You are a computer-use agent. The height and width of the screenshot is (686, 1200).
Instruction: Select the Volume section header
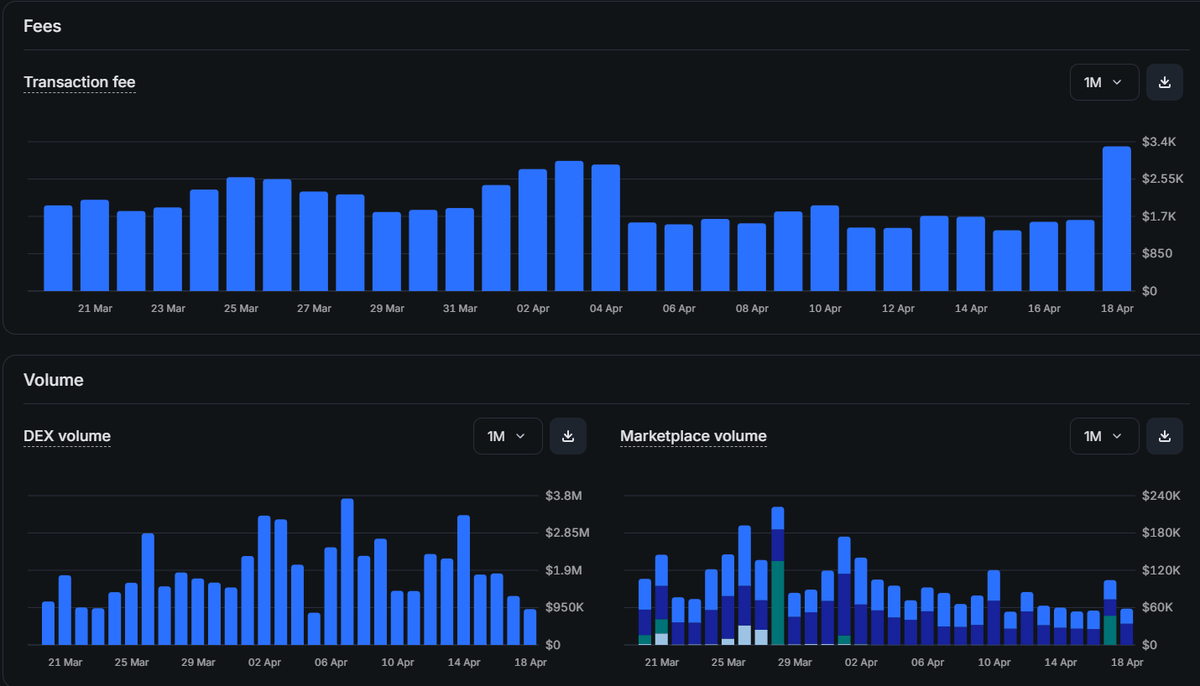(54, 380)
